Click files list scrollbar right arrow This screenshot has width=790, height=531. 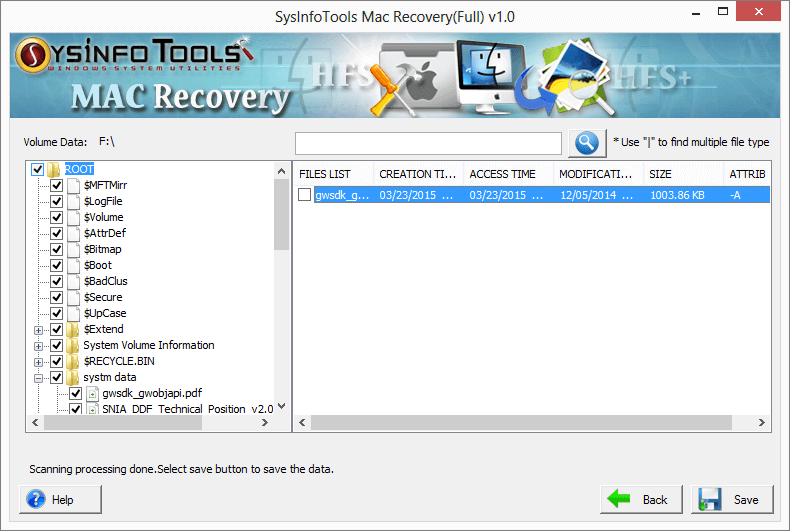[762, 423]
